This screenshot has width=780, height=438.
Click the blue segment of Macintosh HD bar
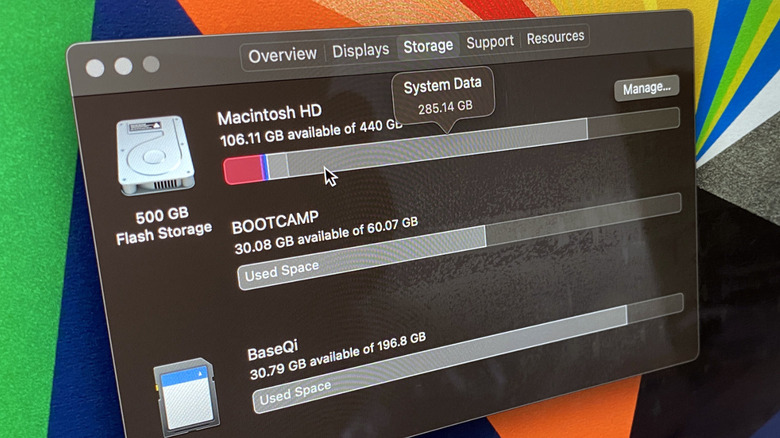click(266, 167)
